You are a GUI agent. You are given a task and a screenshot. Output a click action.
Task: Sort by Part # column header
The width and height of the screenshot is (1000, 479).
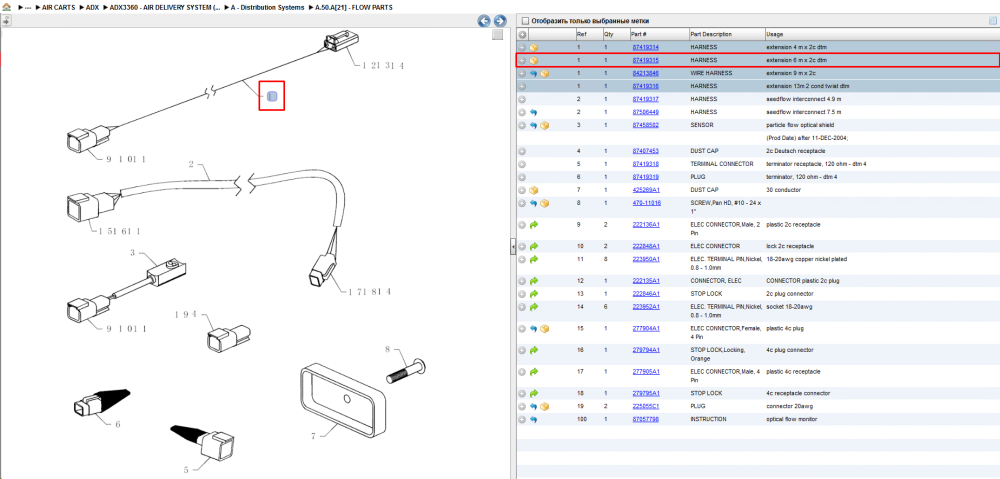click(639, 34)
